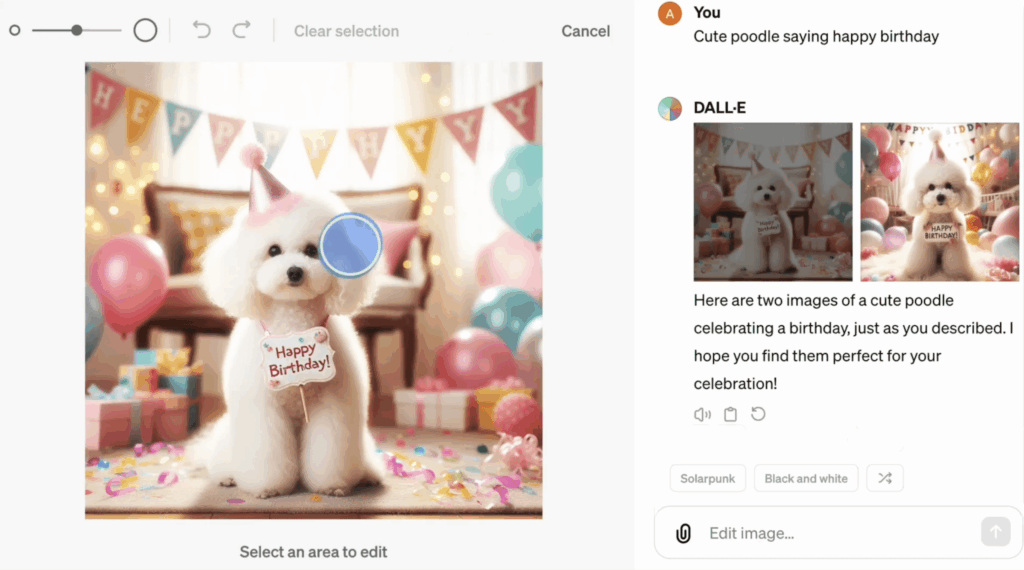This screenshot has width=1024, height=570.
Task: Attach a file with paperclip icon
Action: [683, 533]
